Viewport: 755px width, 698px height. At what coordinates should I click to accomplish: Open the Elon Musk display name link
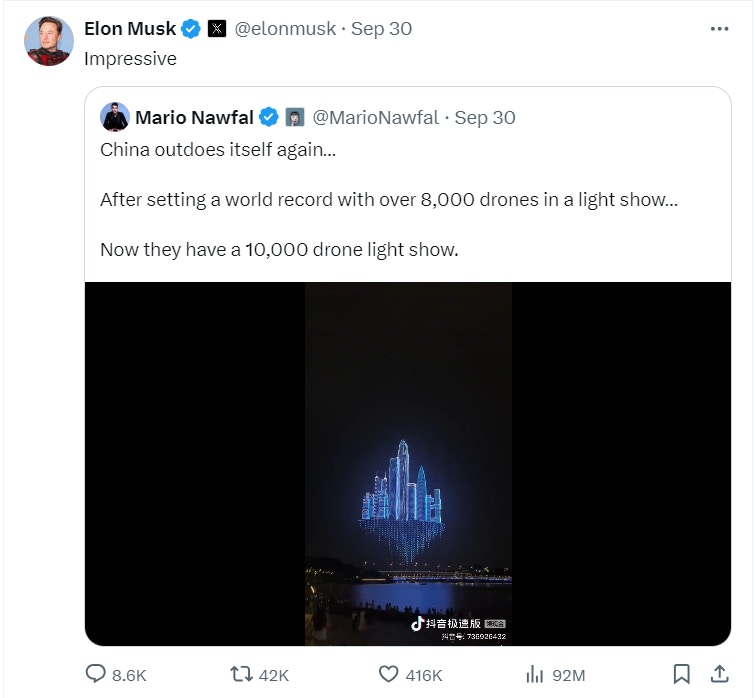[x=130, y=29]
